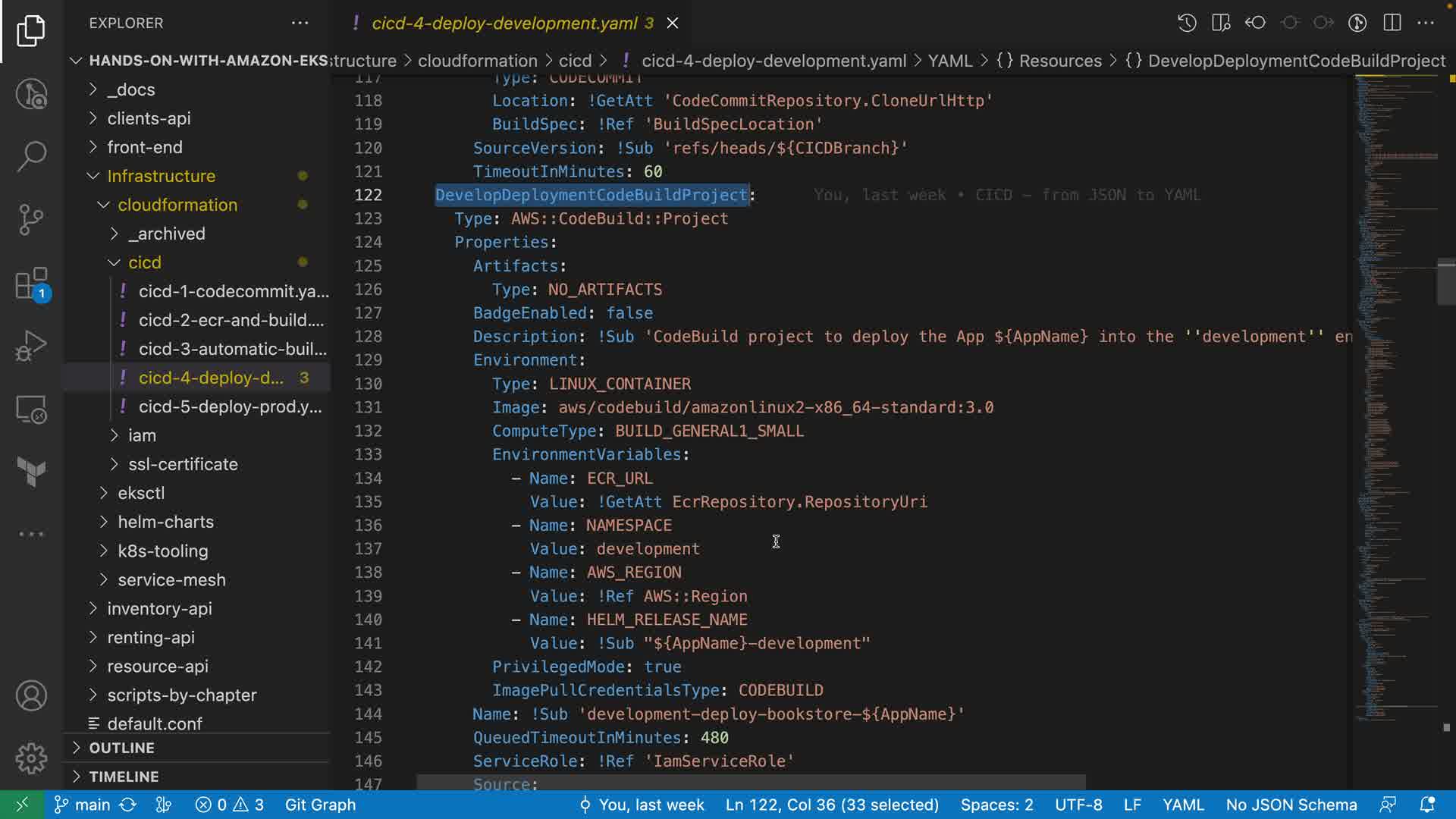Open Run and Debug view
The height and width of the screenshot is (819, 1456).
coord(31,347)
